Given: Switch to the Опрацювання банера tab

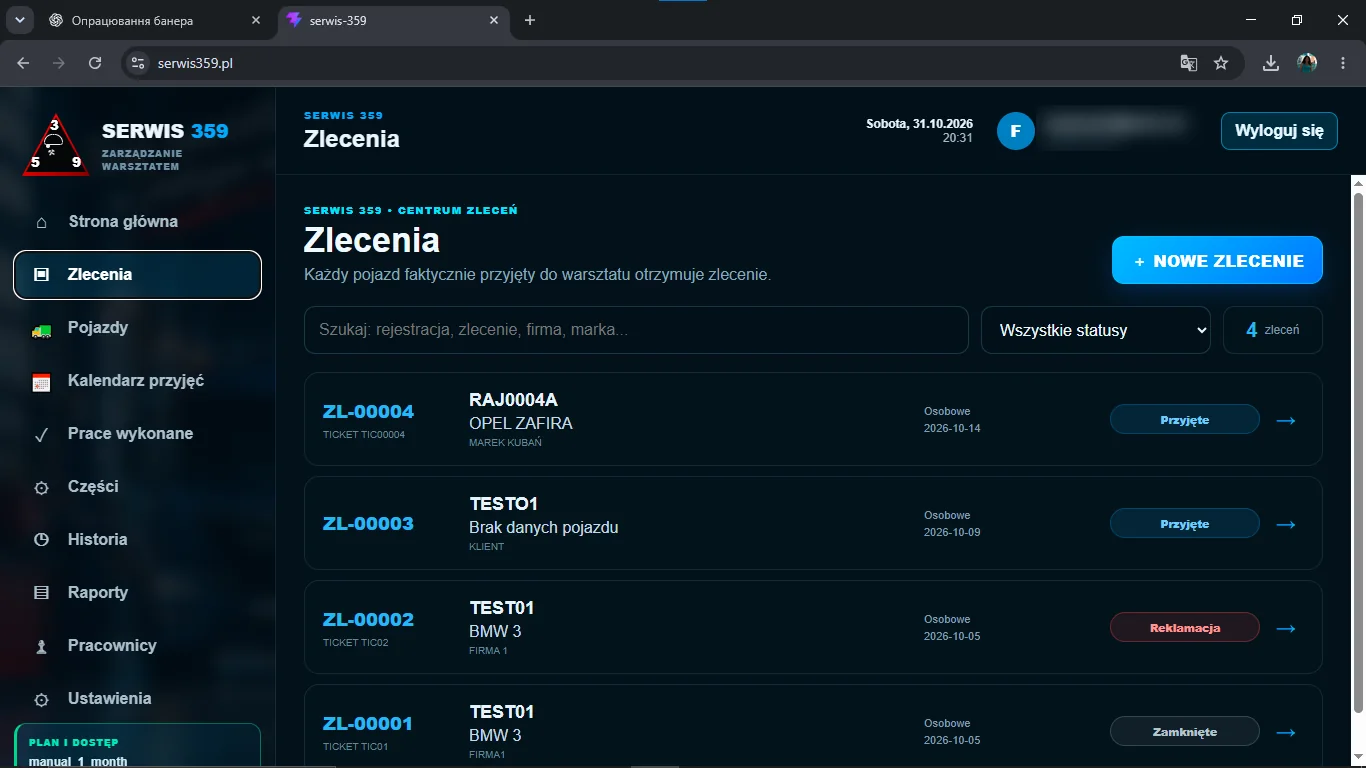Looking at the screenshot, I should pyautogui.click(x=155, y=20).
